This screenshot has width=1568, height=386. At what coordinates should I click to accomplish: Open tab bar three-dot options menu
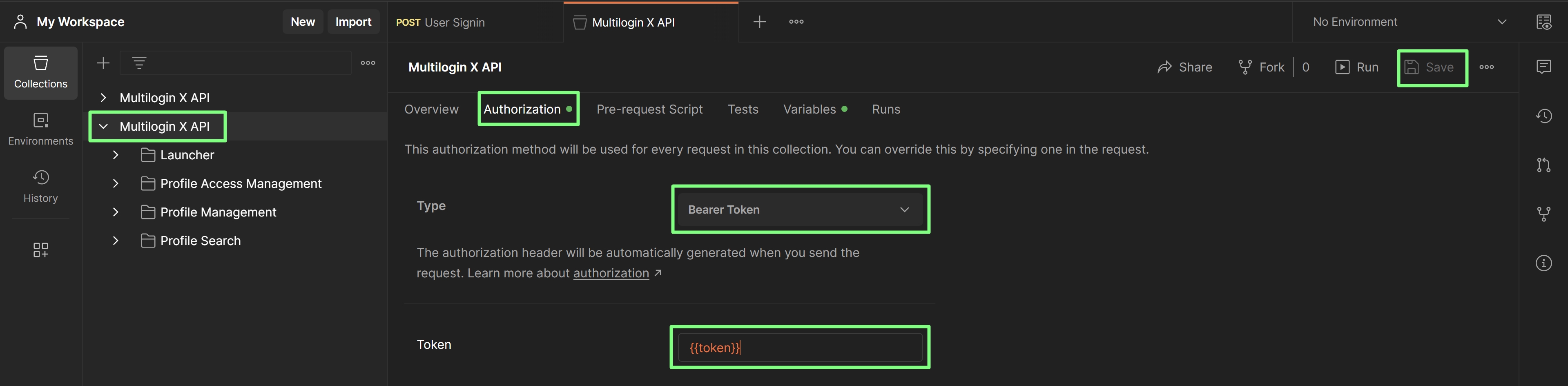coord(796,22)
